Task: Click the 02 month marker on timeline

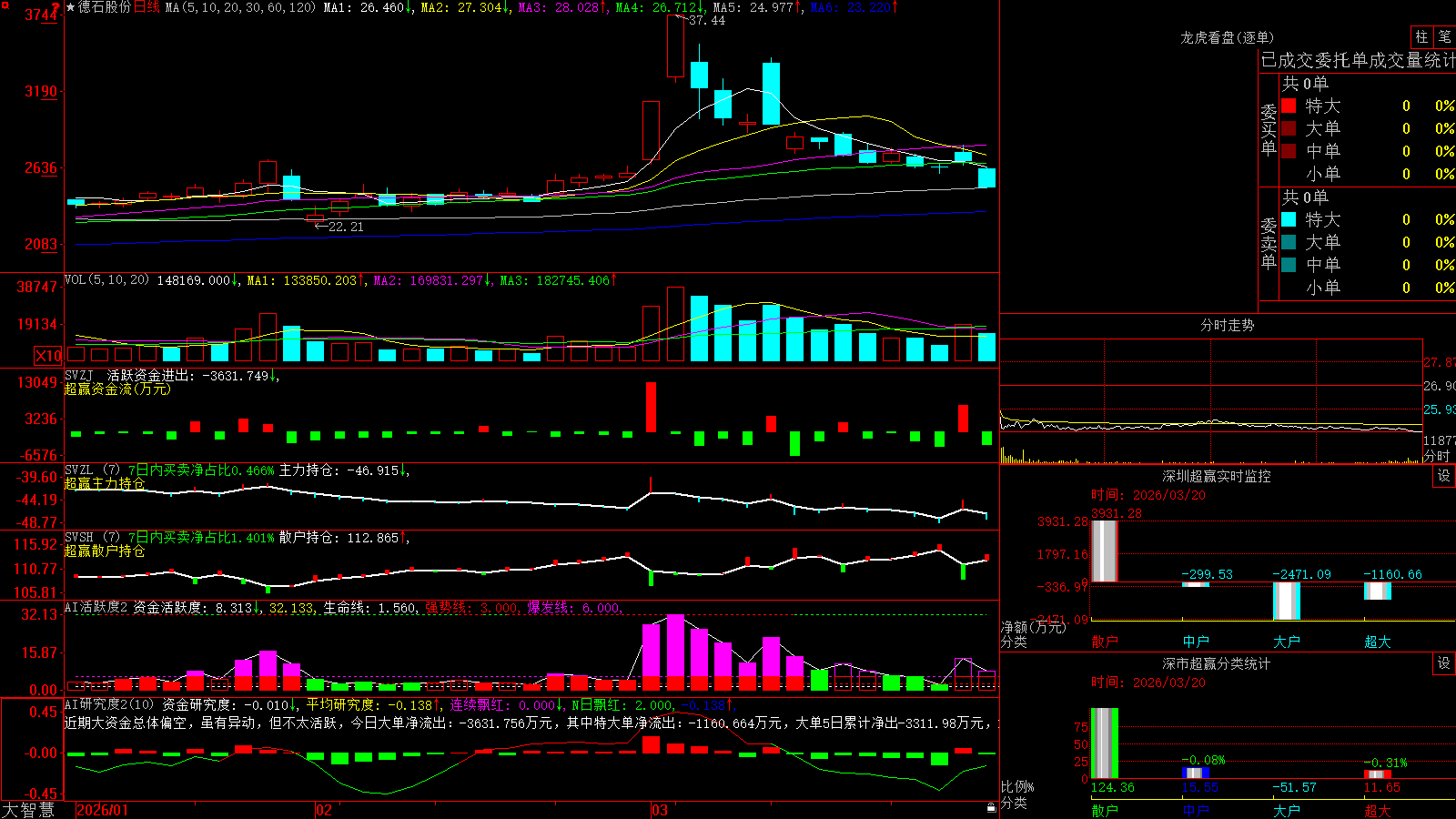Action: point(324,810)
